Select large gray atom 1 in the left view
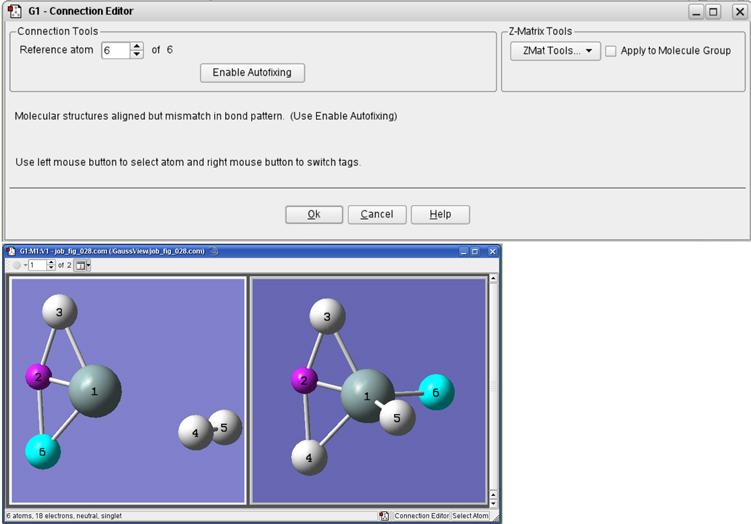Viewport: 751px width, 524px height. coord(95,391)
